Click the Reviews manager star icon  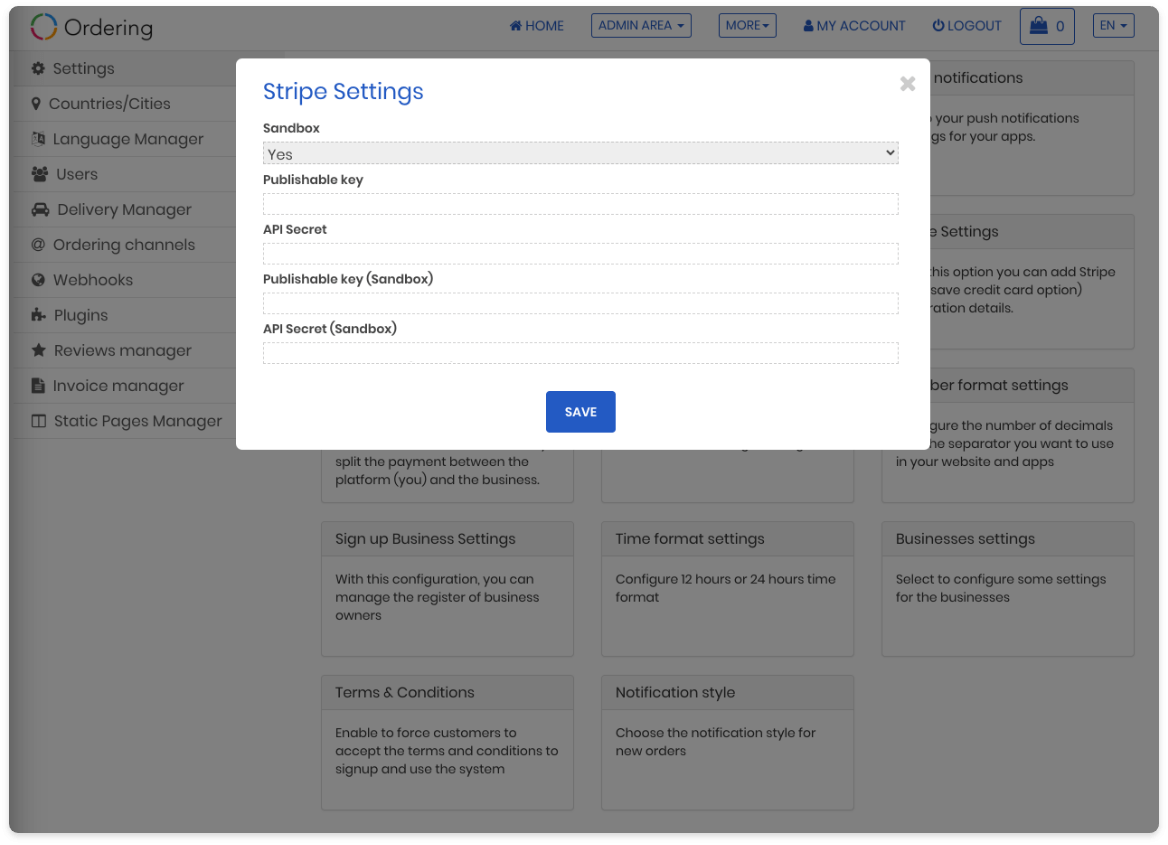tap(39, 350)
